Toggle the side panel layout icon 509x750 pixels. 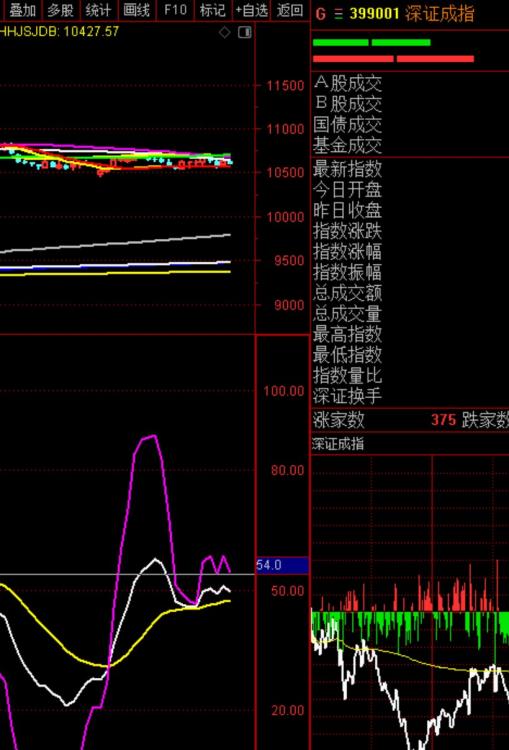coord(245,33)
